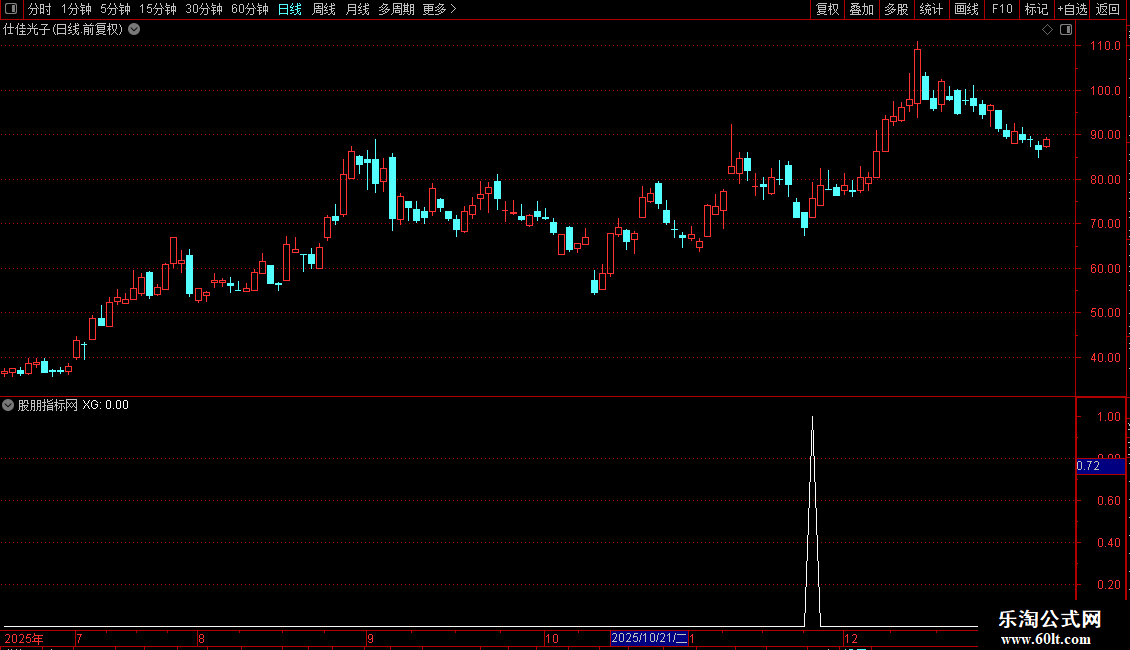Click the 股朋指标网 indicator name
The width and height of the screenshot is (1130, 650).
pyautogui.click(x=48, y=405)
